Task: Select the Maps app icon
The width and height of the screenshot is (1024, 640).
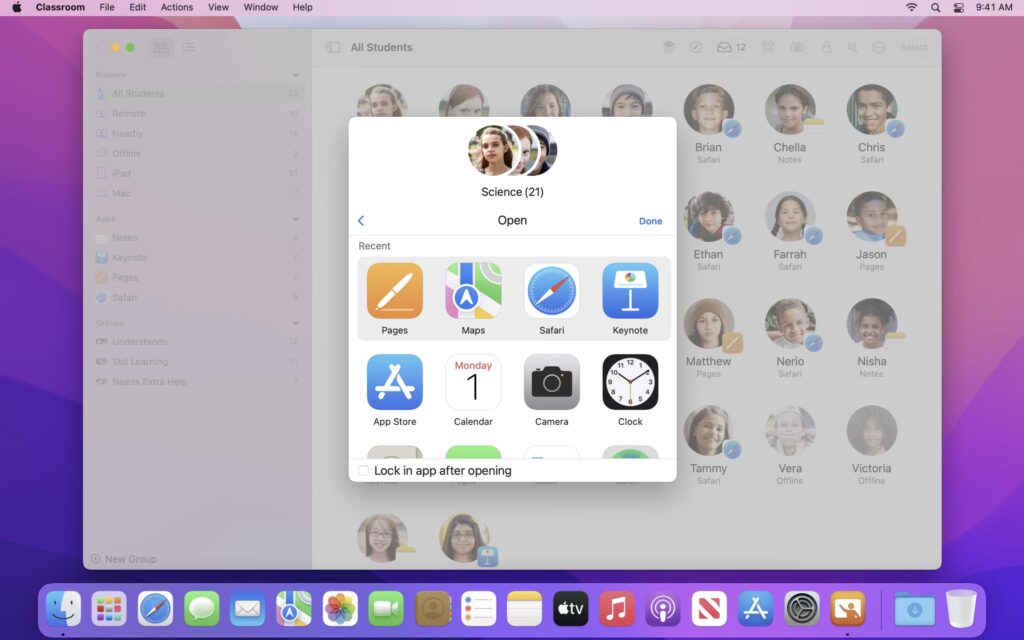Action: (473, 291)
